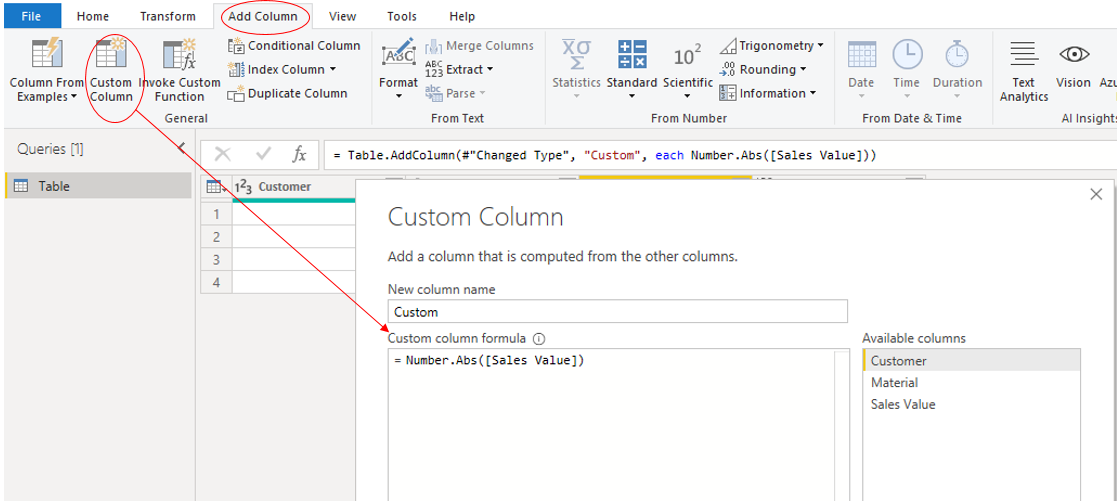Click in the New column name field
The width and height of the screenshot is (1117, 503).
[x=618, y=312]
